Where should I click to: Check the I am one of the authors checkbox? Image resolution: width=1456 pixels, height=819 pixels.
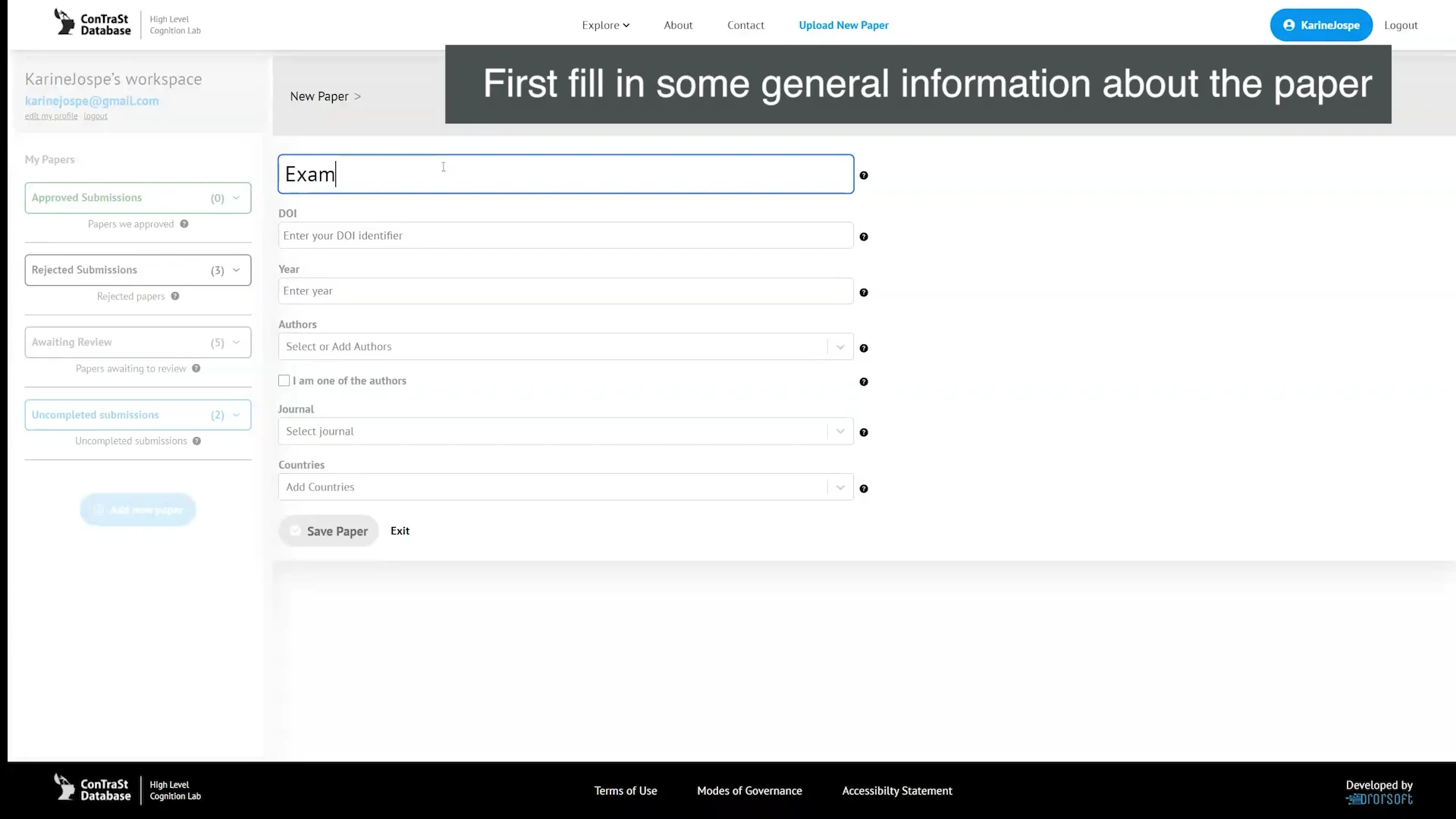284,380
